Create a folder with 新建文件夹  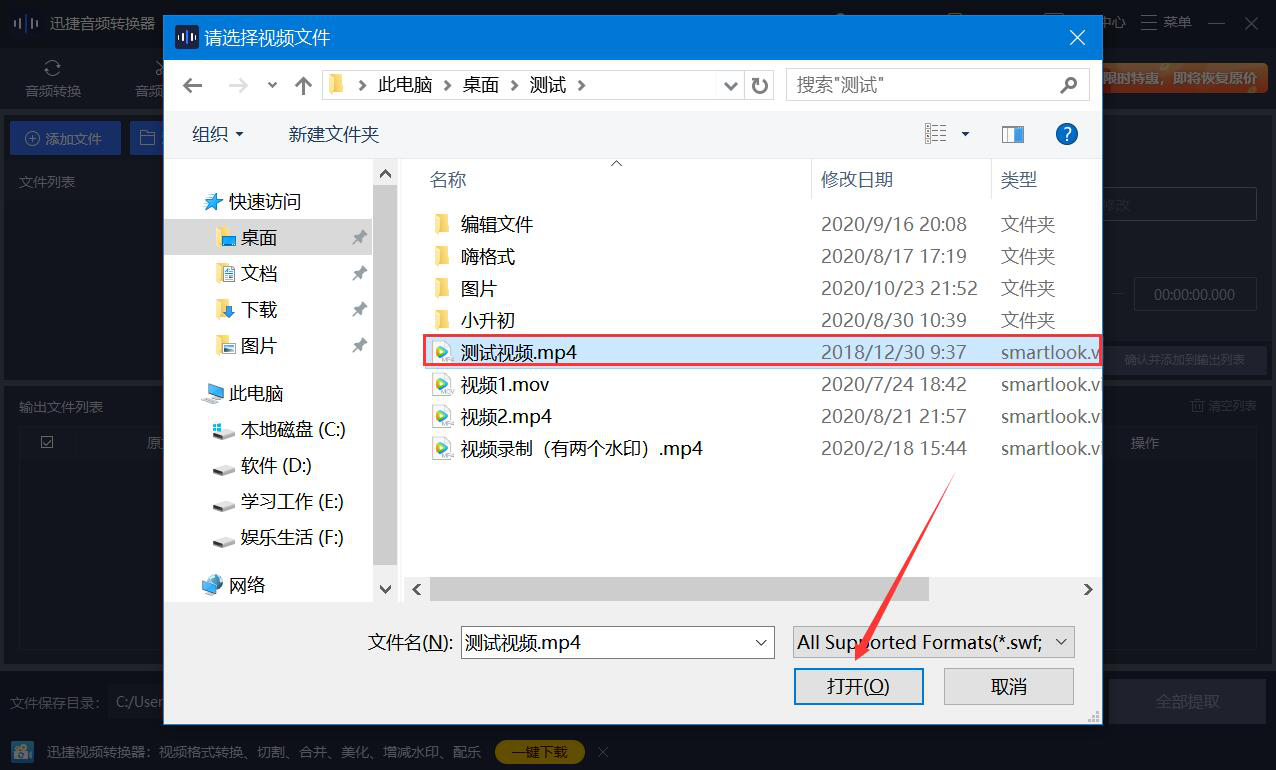tap(334, 134)
